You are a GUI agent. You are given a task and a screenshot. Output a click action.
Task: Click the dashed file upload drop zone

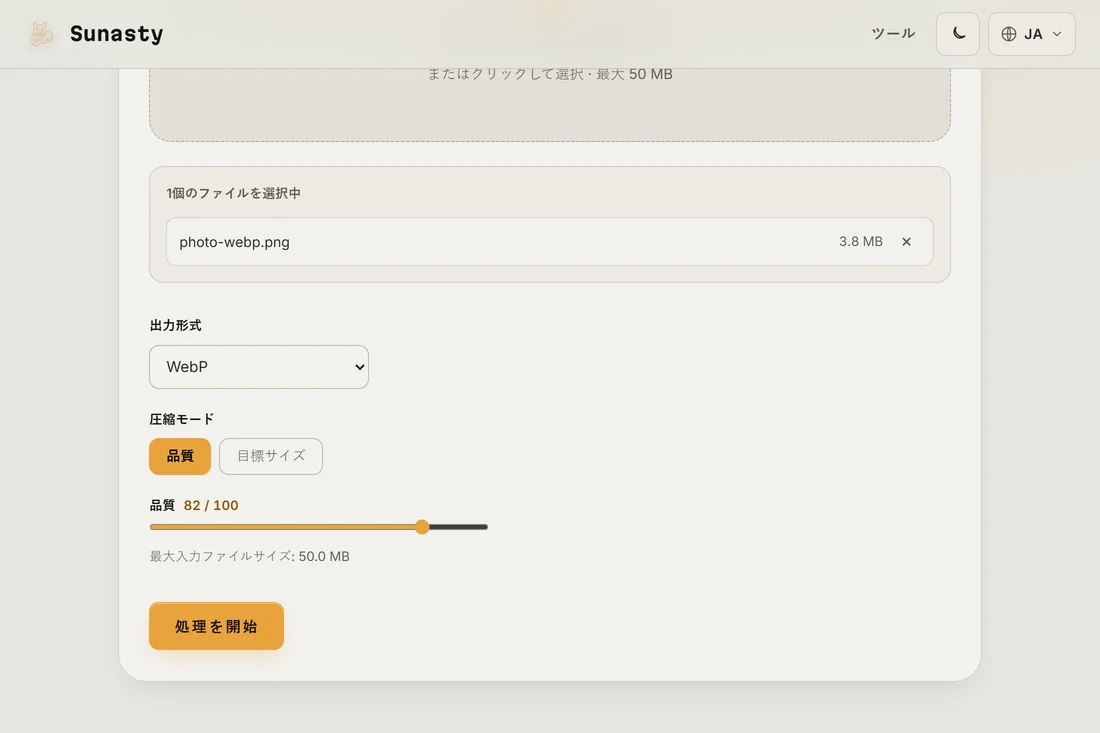coord(549,105)
